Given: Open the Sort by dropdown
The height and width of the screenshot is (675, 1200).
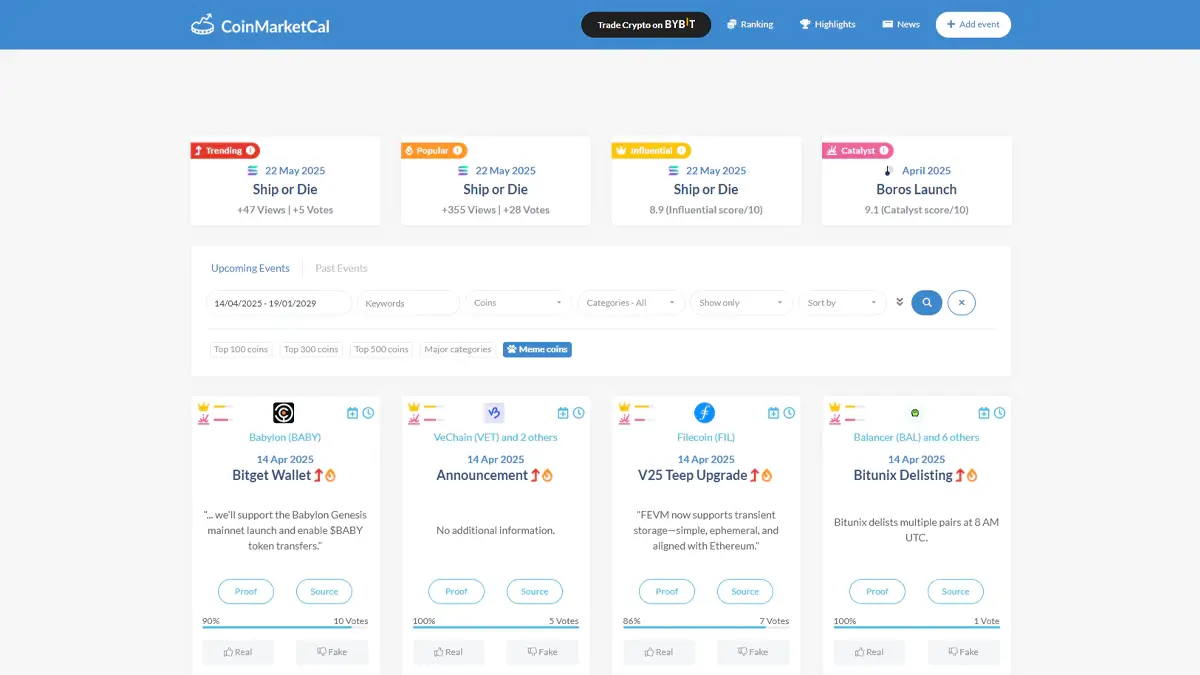Looking at the screenshot, I should [843, 303].
